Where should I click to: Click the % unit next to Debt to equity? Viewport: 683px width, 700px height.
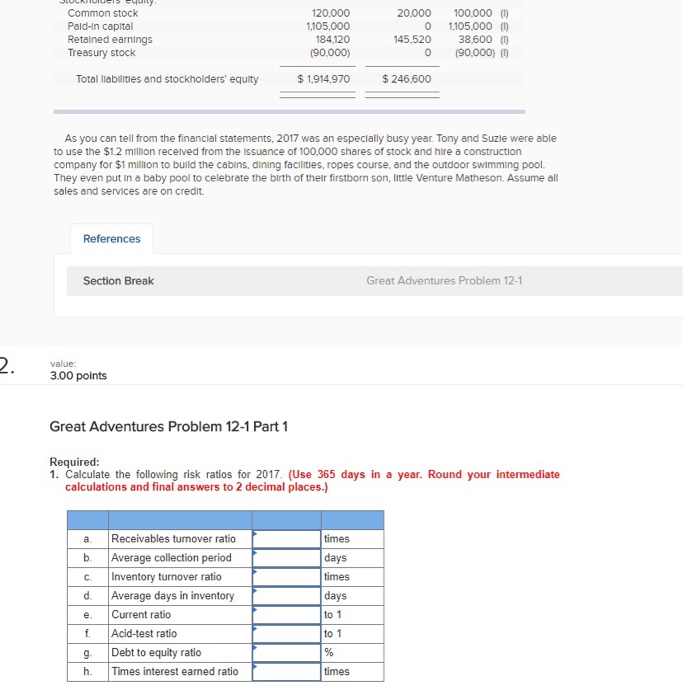pyautogui.click(x=329, y=653)
